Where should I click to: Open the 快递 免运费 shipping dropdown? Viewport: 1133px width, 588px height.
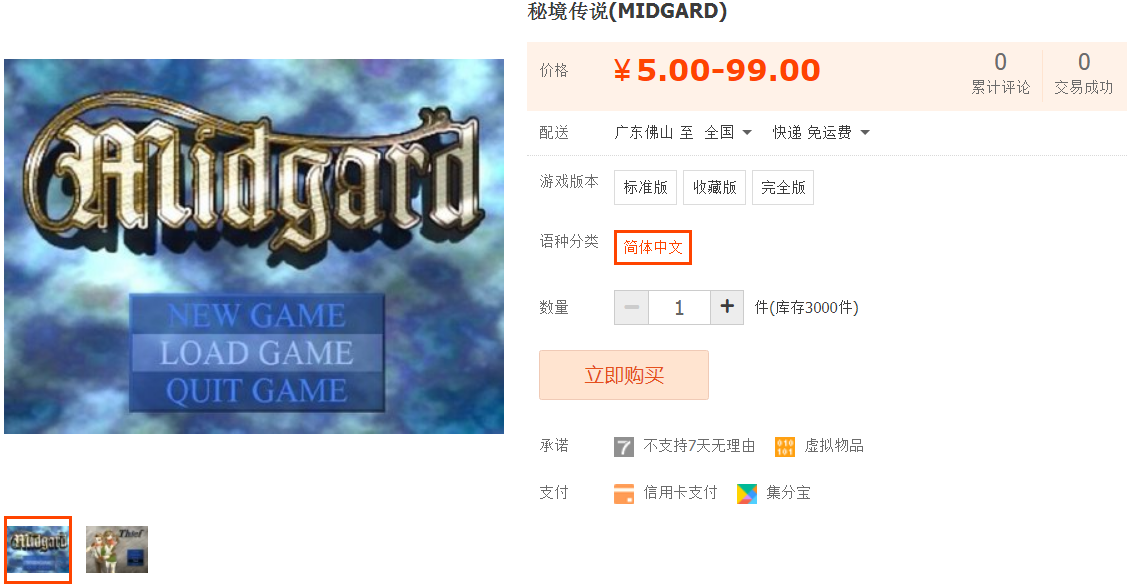click(821, 132)
